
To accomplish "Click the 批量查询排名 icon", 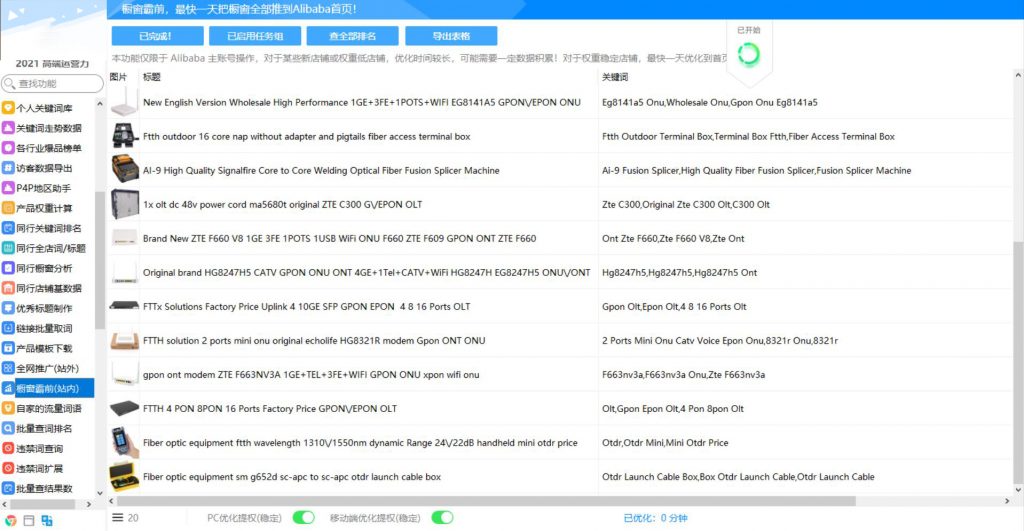I will 8,428.
